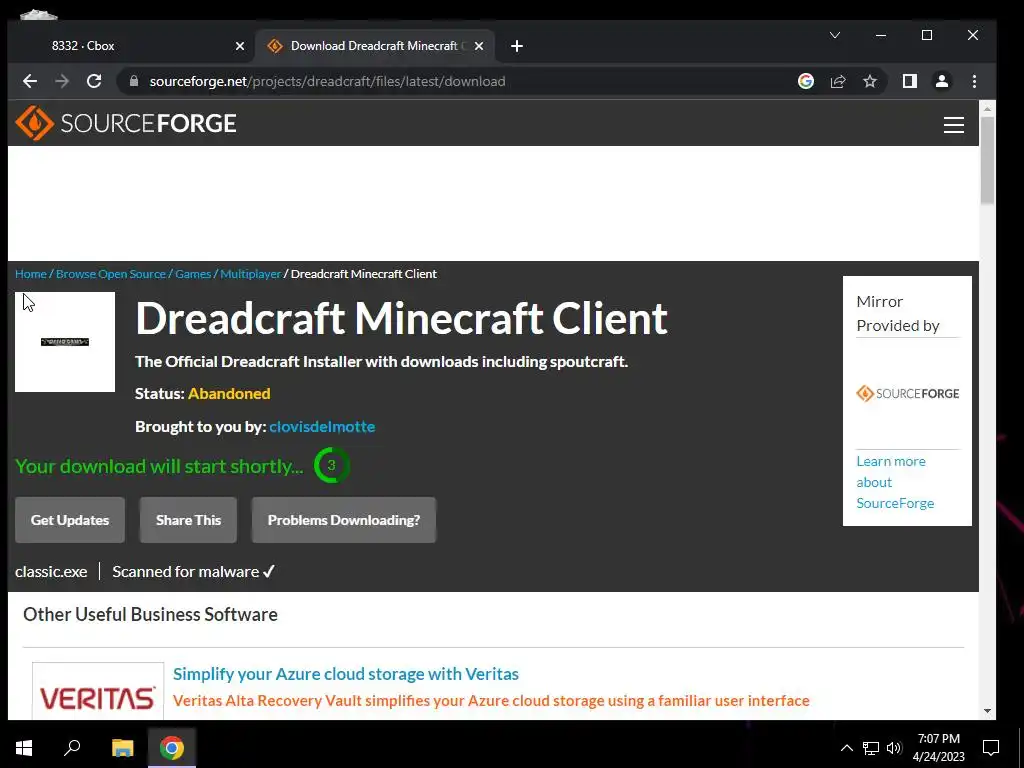This screenshot has height=768, width=1024.
Task: Open the notification center icon
Action: (x=991, y=748)
